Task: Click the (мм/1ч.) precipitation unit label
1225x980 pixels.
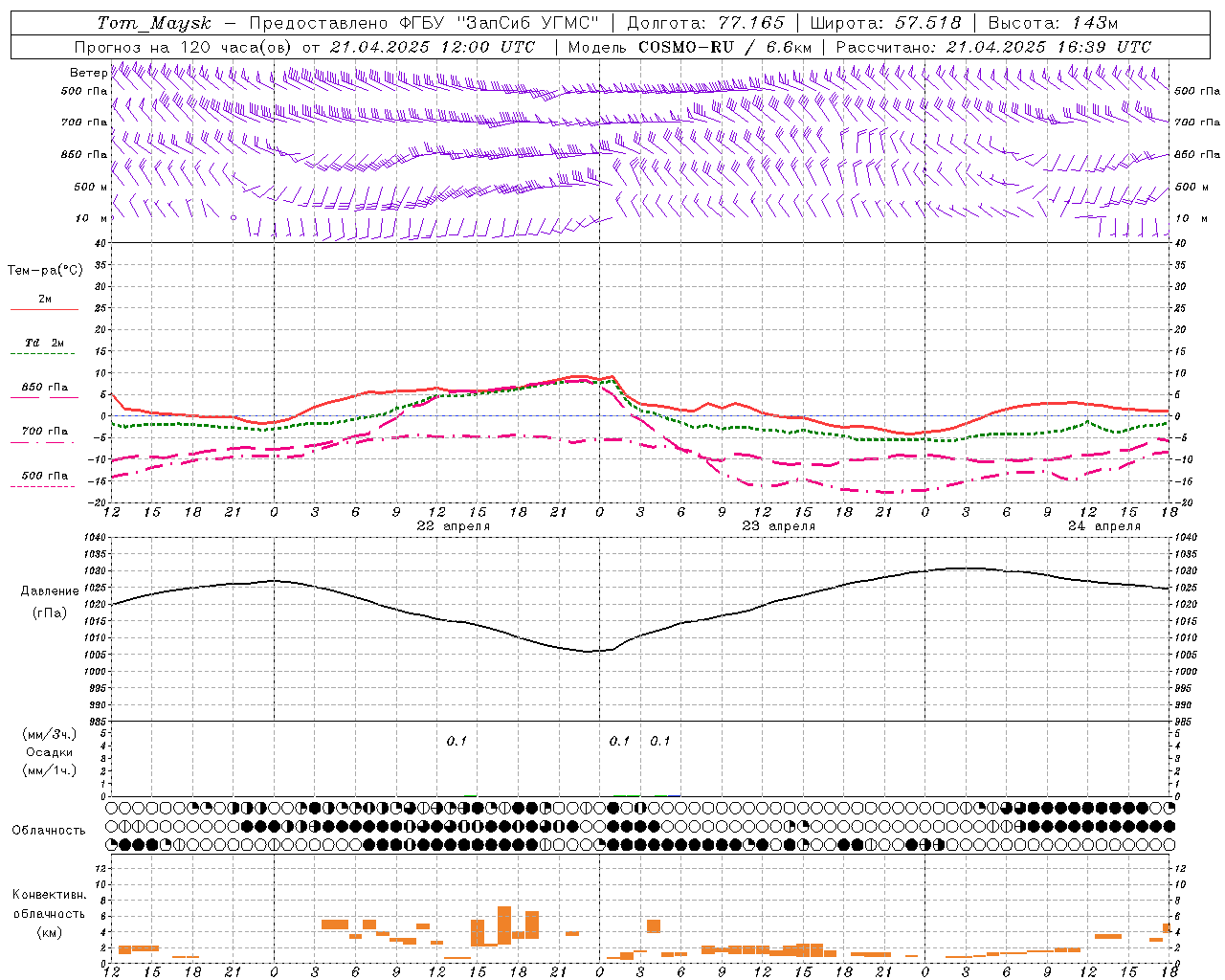Action: pyautogui.click(x=50, y=770)
